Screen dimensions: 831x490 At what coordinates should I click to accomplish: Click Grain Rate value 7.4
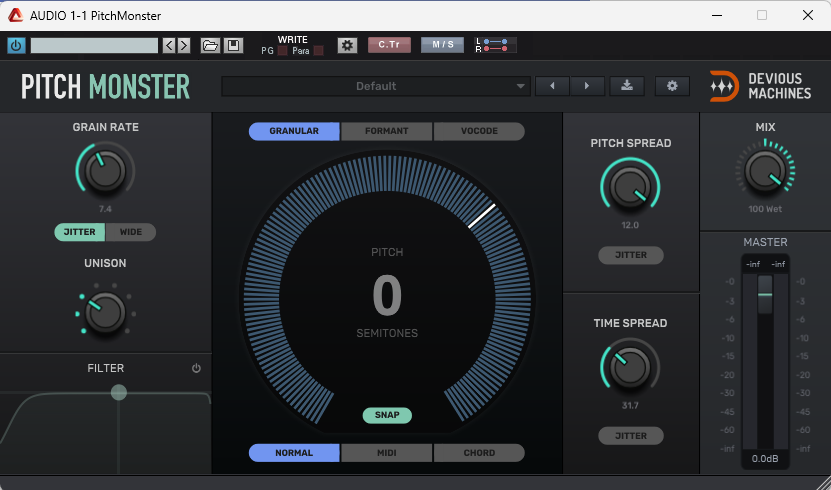105,209
